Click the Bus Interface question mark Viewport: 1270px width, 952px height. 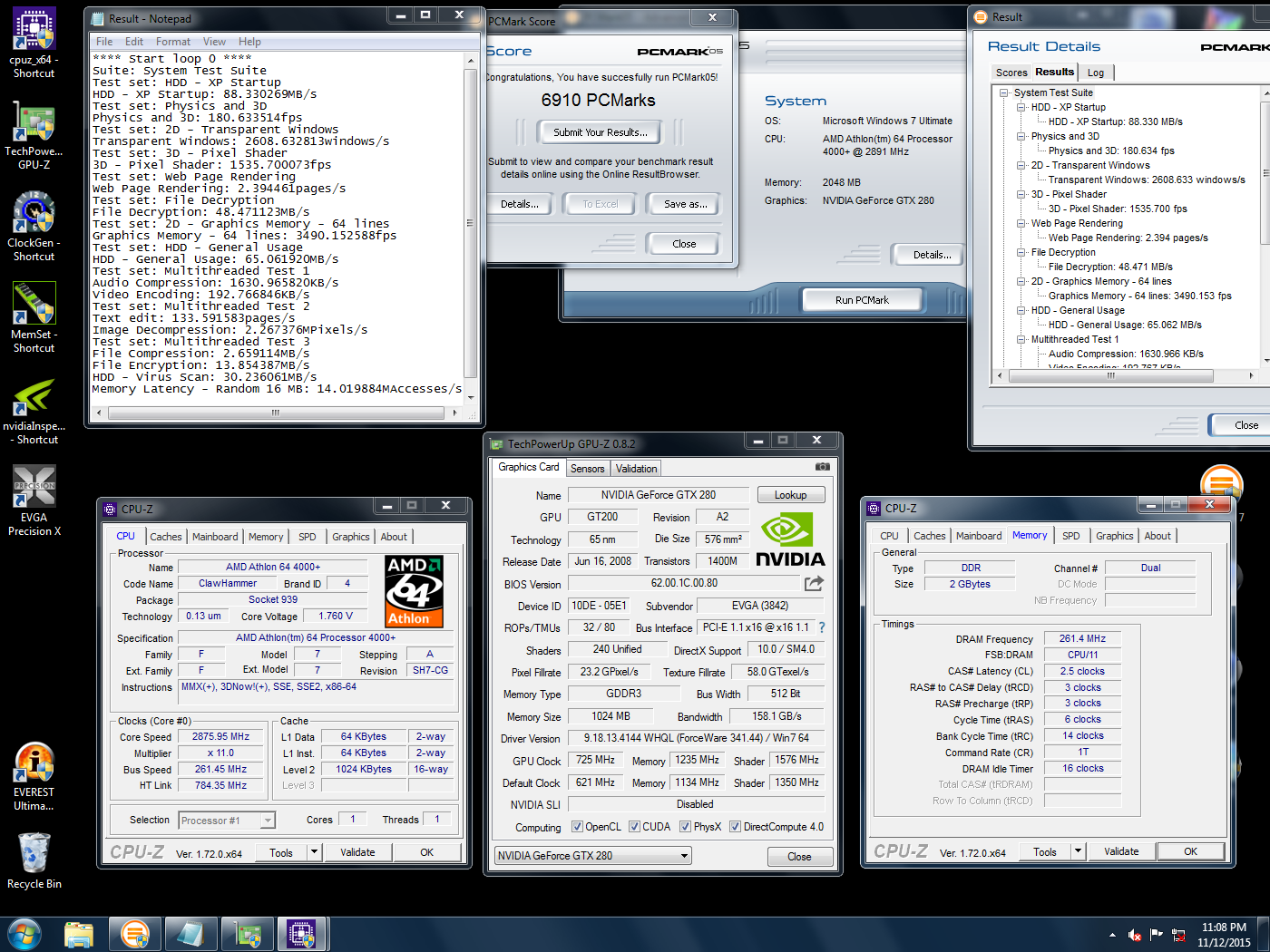pyautogui.click(x=822, y=627)
